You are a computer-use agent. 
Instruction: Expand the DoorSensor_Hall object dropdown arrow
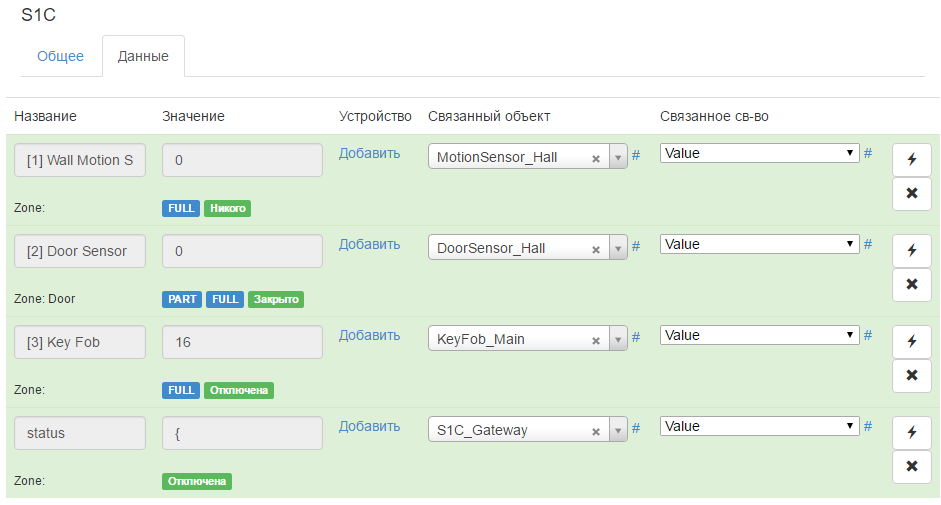coord(618,249)
